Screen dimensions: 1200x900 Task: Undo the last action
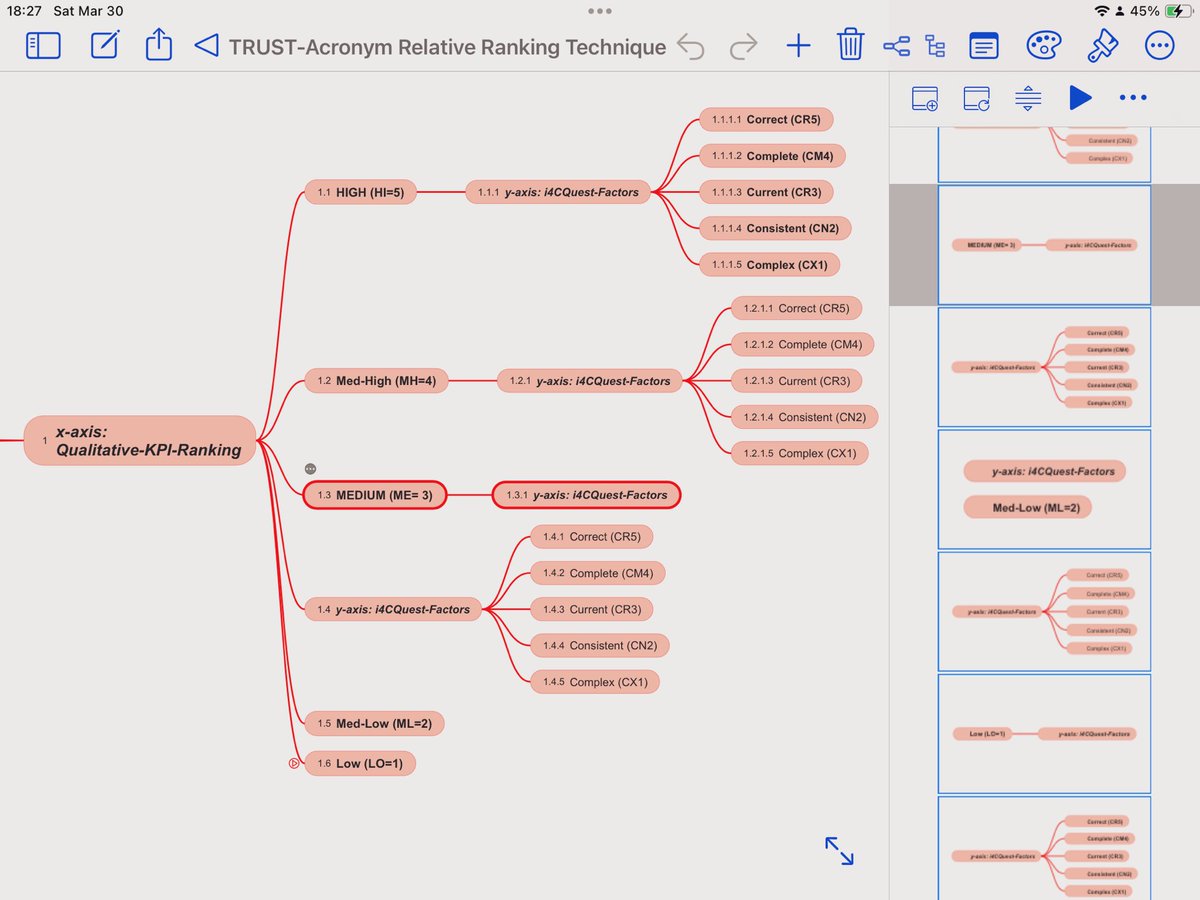pos(690,46)
